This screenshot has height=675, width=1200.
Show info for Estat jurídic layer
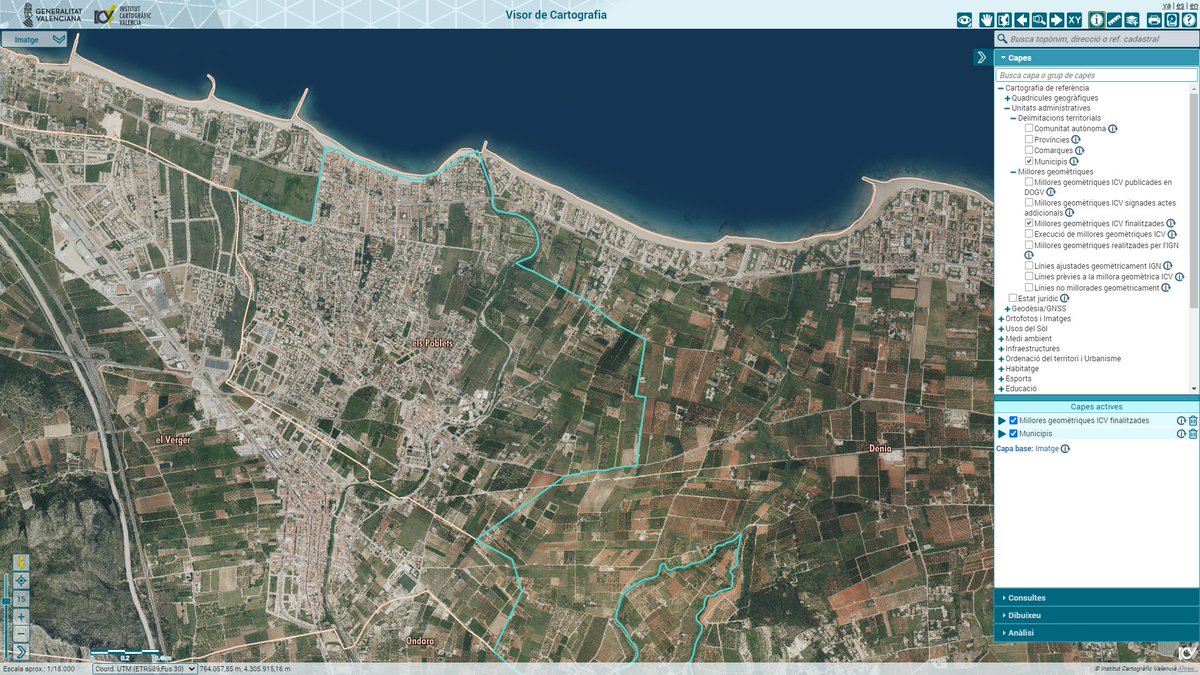click(x=1064, y=298)
